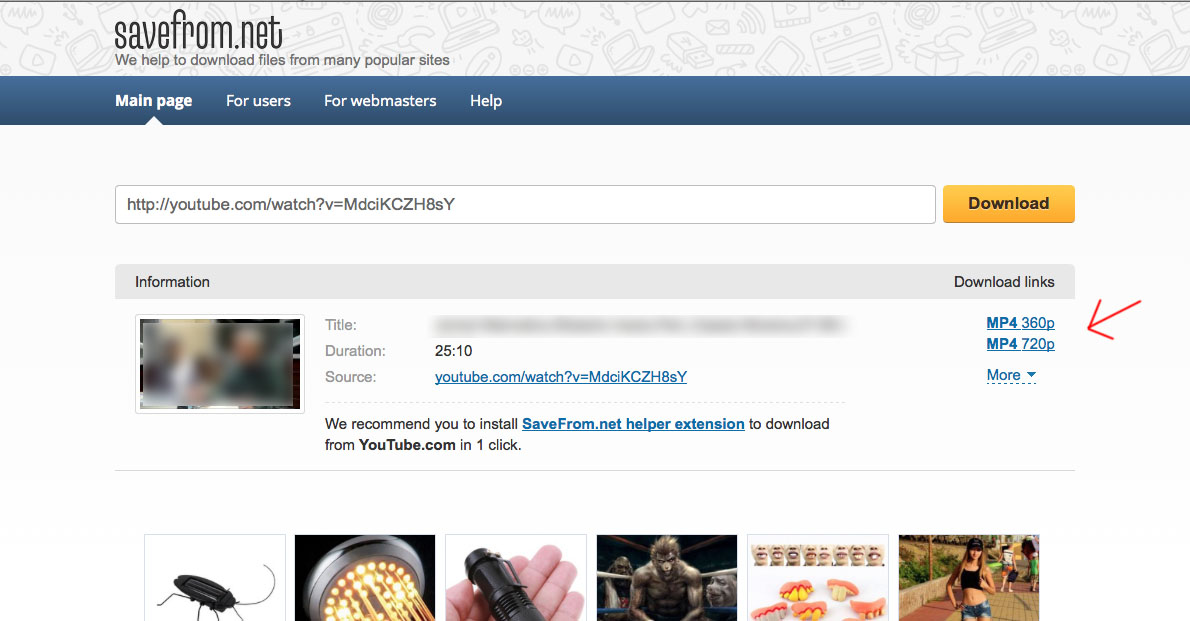Open the Main page tab

tap(153, 101)
